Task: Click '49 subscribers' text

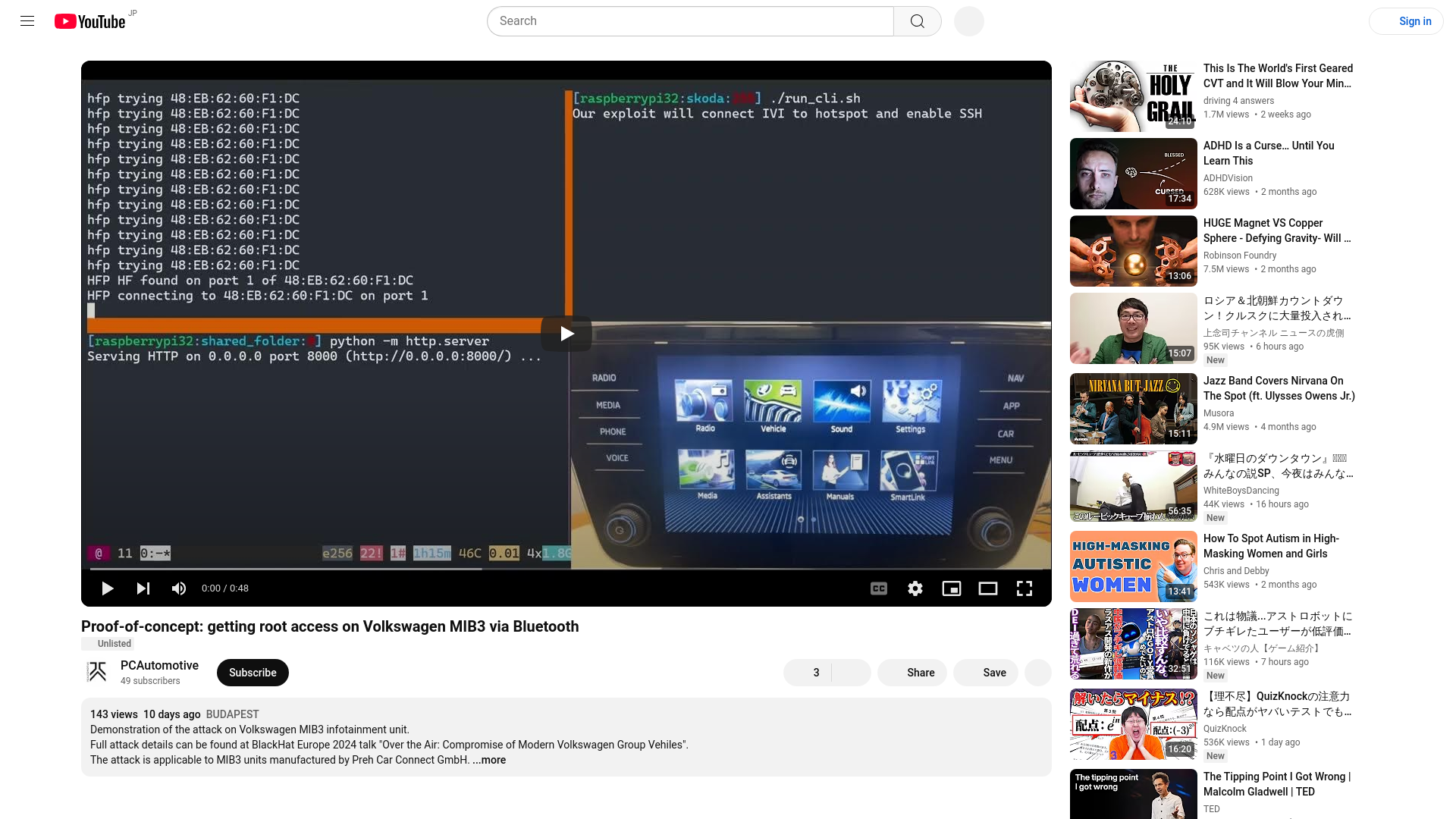Action: [150, 681]
